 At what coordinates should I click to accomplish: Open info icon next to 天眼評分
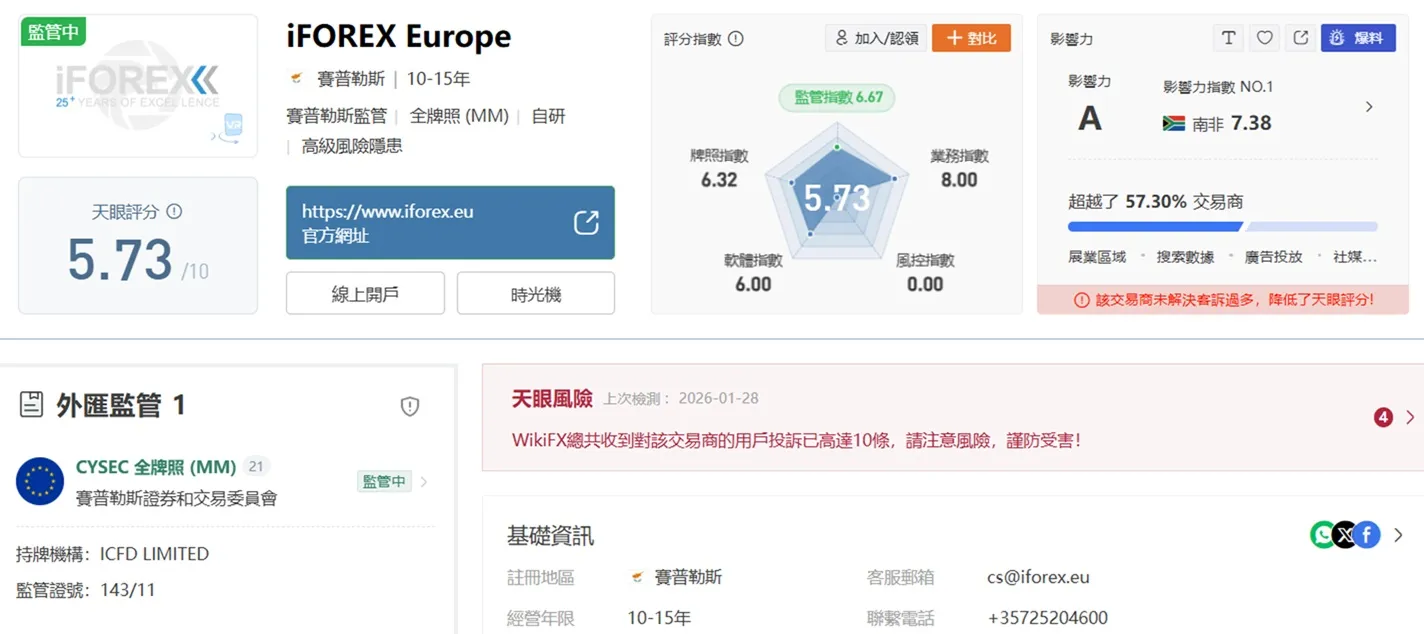click(x=174, y=212)
